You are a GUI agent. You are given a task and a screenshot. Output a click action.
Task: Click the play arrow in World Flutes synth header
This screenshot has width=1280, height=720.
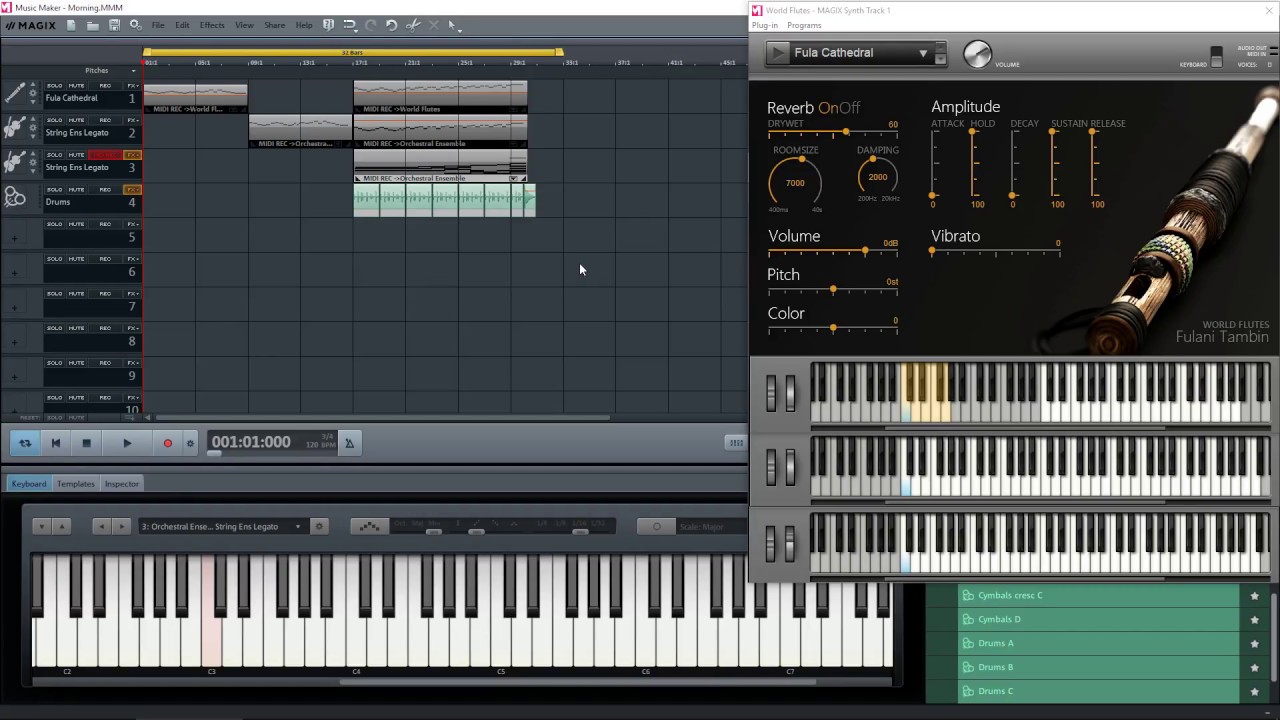777,53
